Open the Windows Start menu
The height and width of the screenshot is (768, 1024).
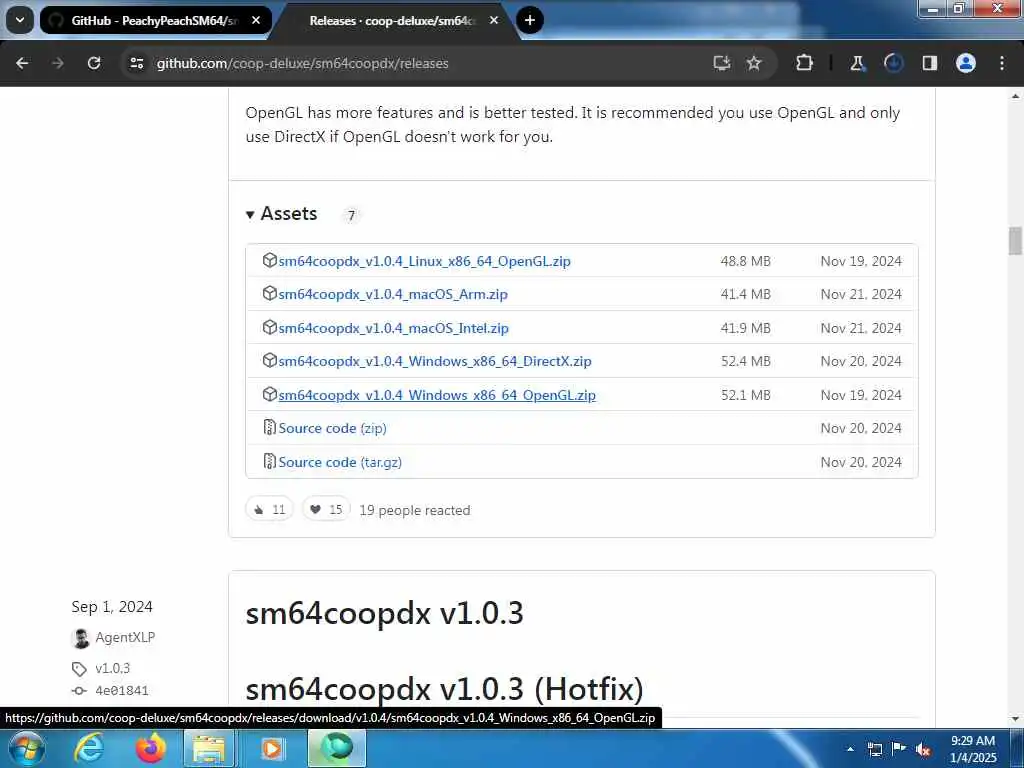pyautogui.click(x=27, y=748)
